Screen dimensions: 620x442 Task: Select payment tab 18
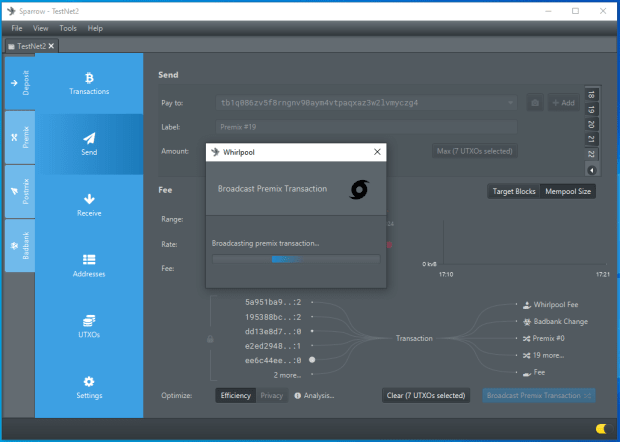[592, 94]
